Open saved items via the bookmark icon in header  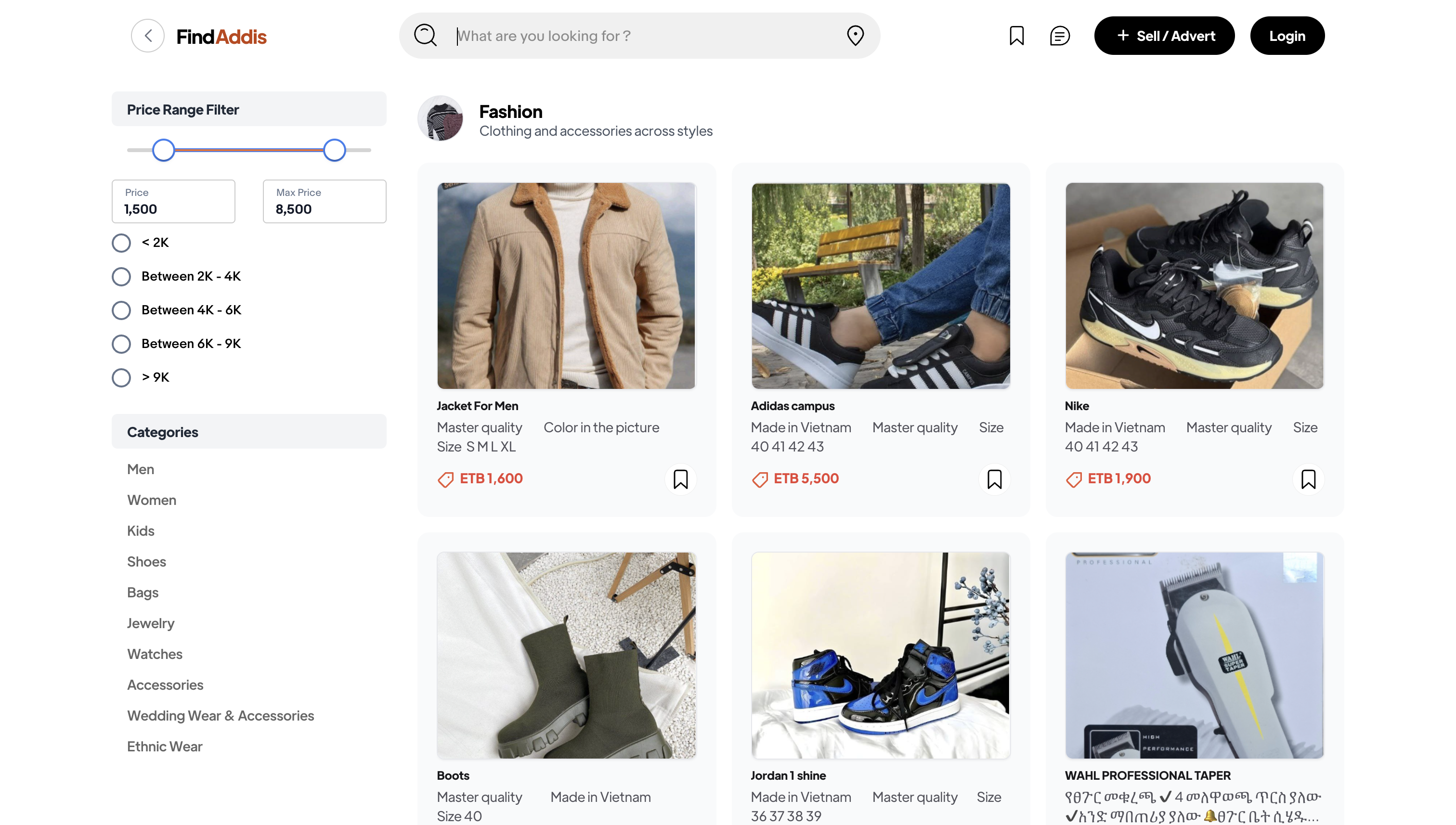(1016, 35)
